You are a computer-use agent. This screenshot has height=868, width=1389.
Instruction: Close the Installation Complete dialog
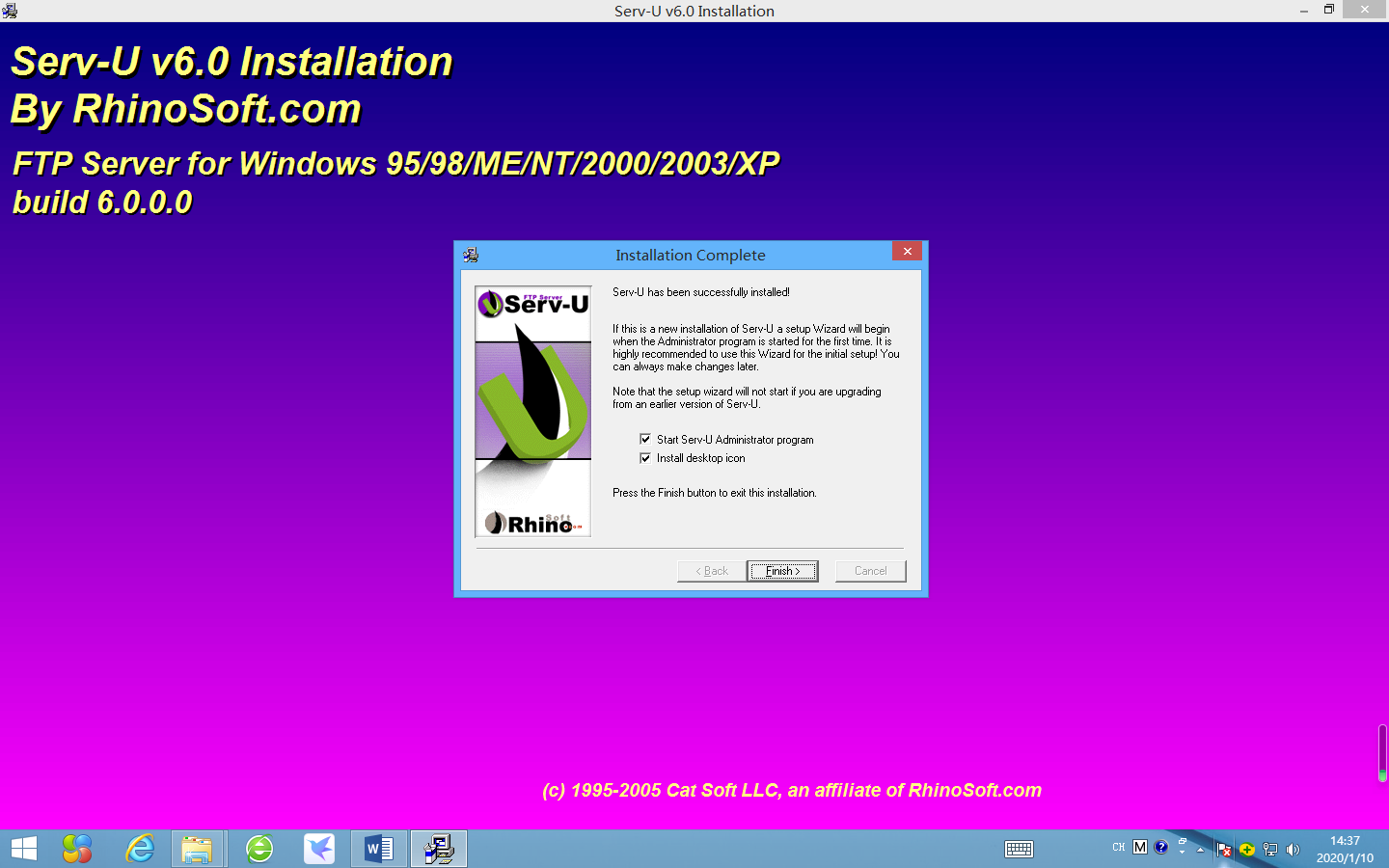click(x=907, y=251)
